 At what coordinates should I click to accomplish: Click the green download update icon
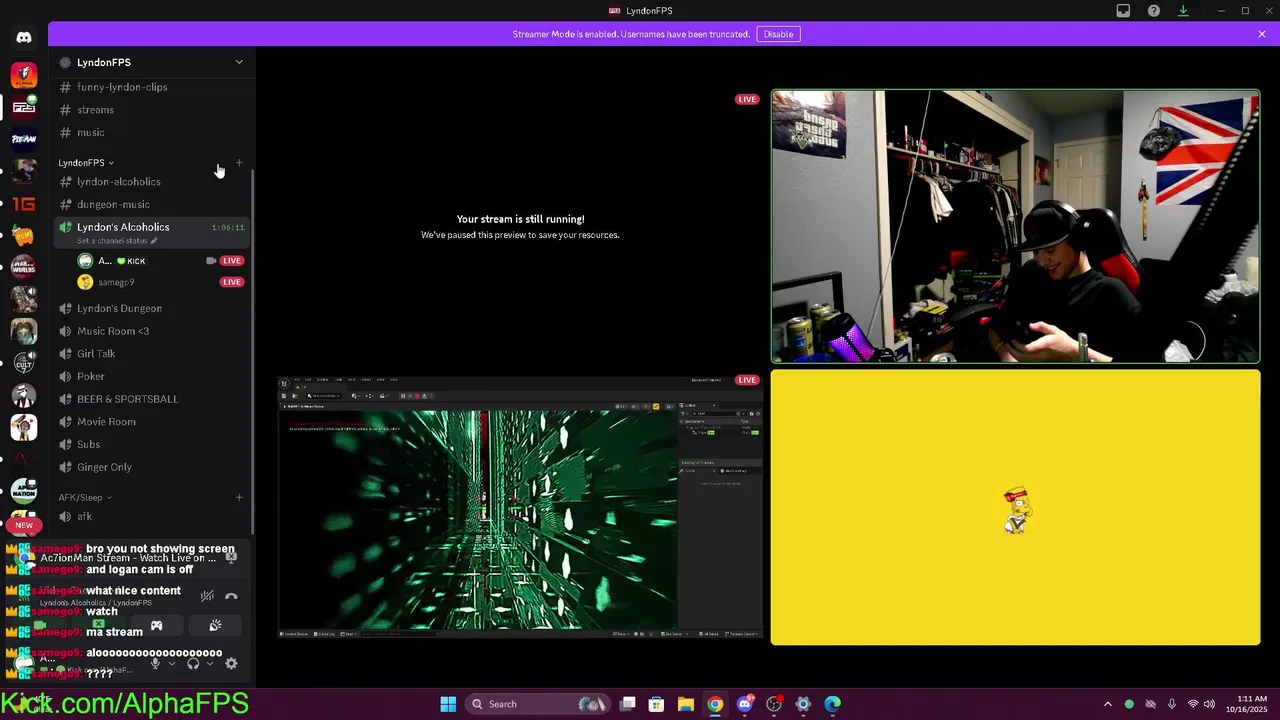(x=1183, y=11)
